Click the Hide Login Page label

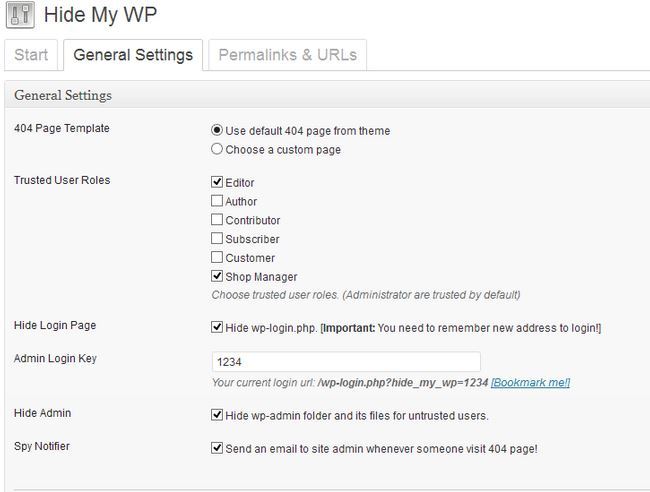click(x=55, y=325)
